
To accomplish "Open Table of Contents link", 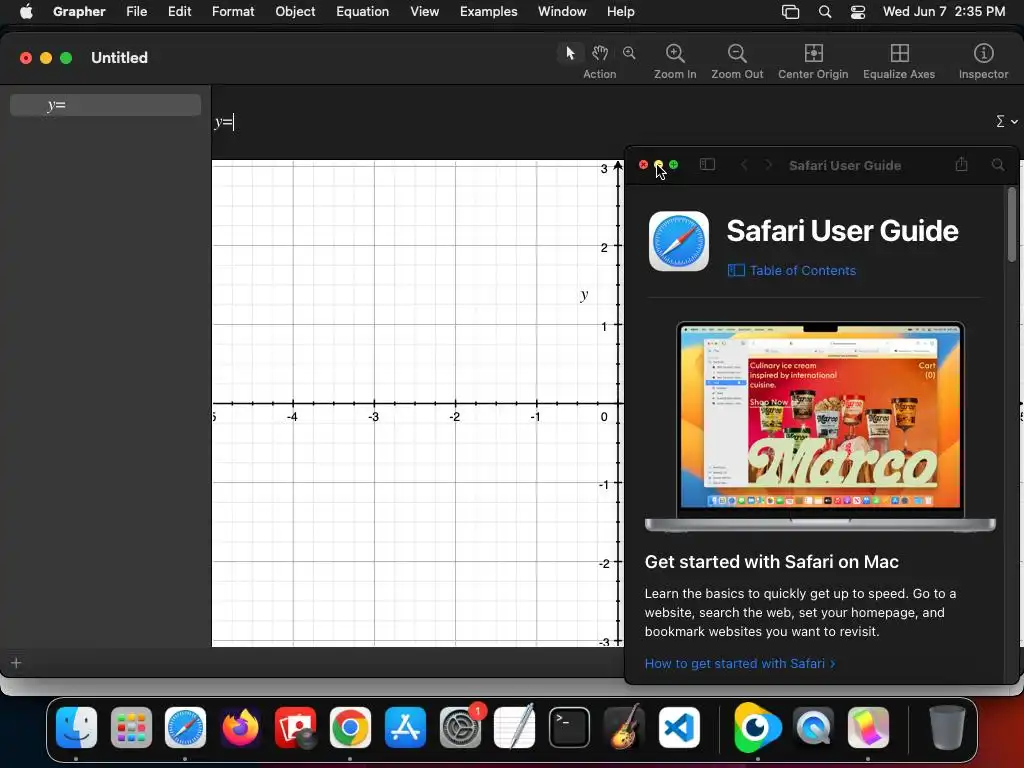I will pyautogui.click(x=792, y=270).
